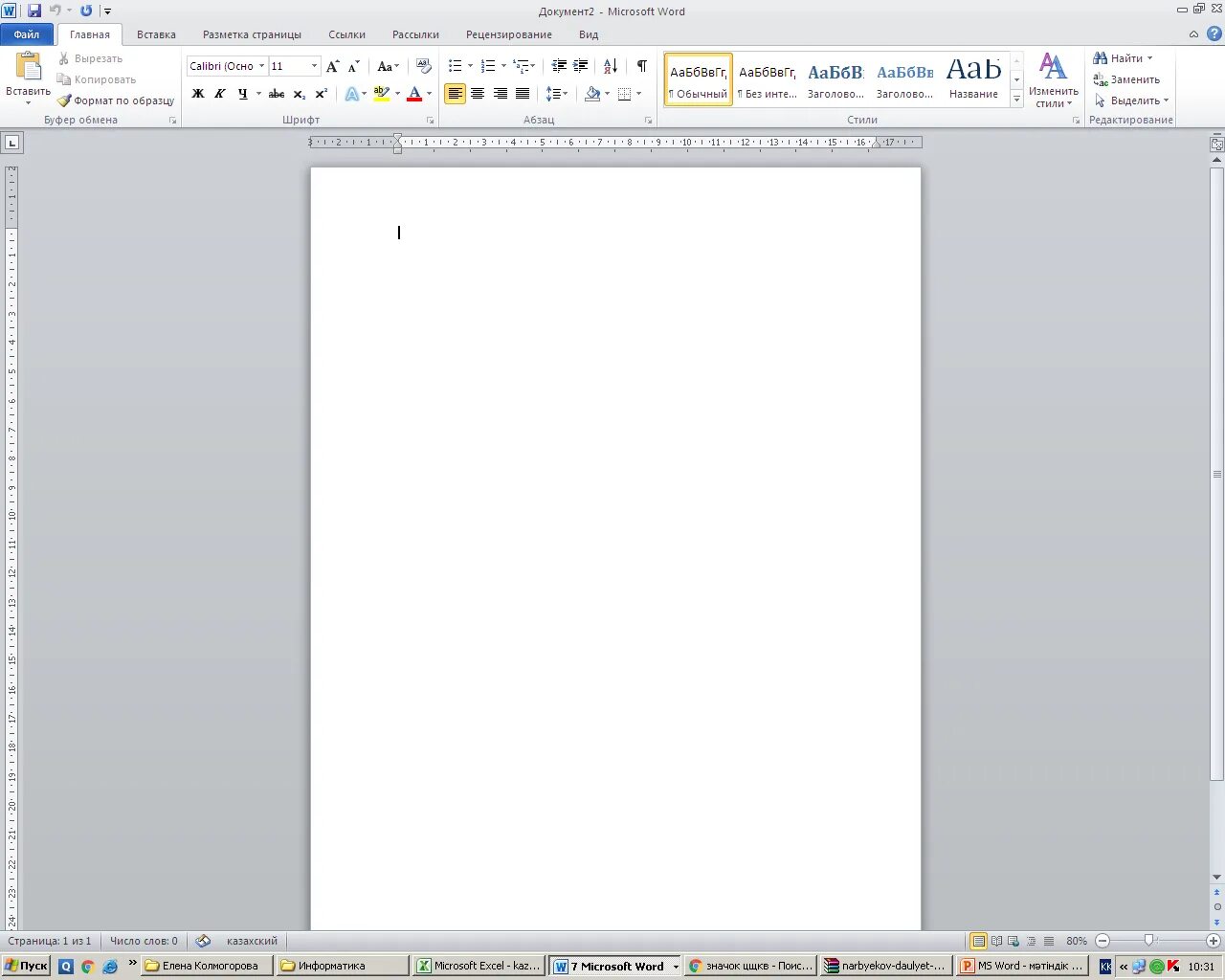This screenshot has height=980, width=1225.
Task: Toggle Superscript formatting
Action: (322, 94)
